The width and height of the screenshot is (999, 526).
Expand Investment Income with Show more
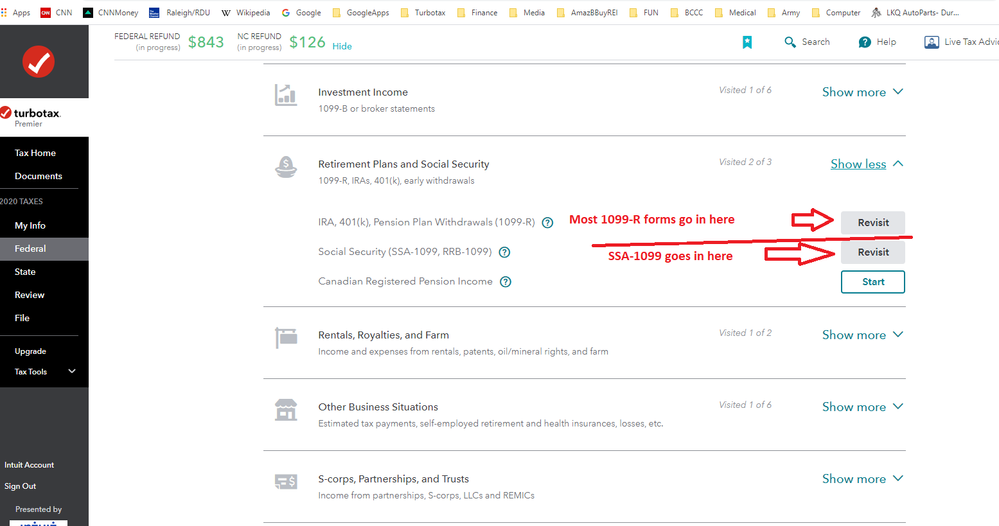point(863,92)
